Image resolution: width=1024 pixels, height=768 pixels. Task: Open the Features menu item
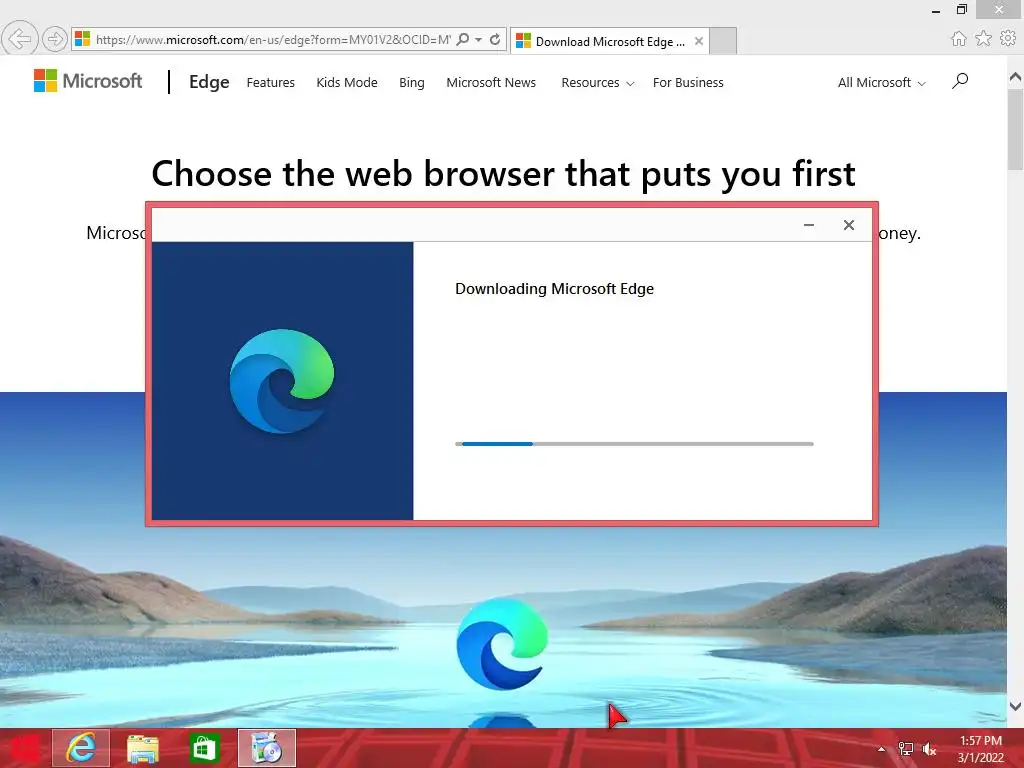[x=270, y=82]
